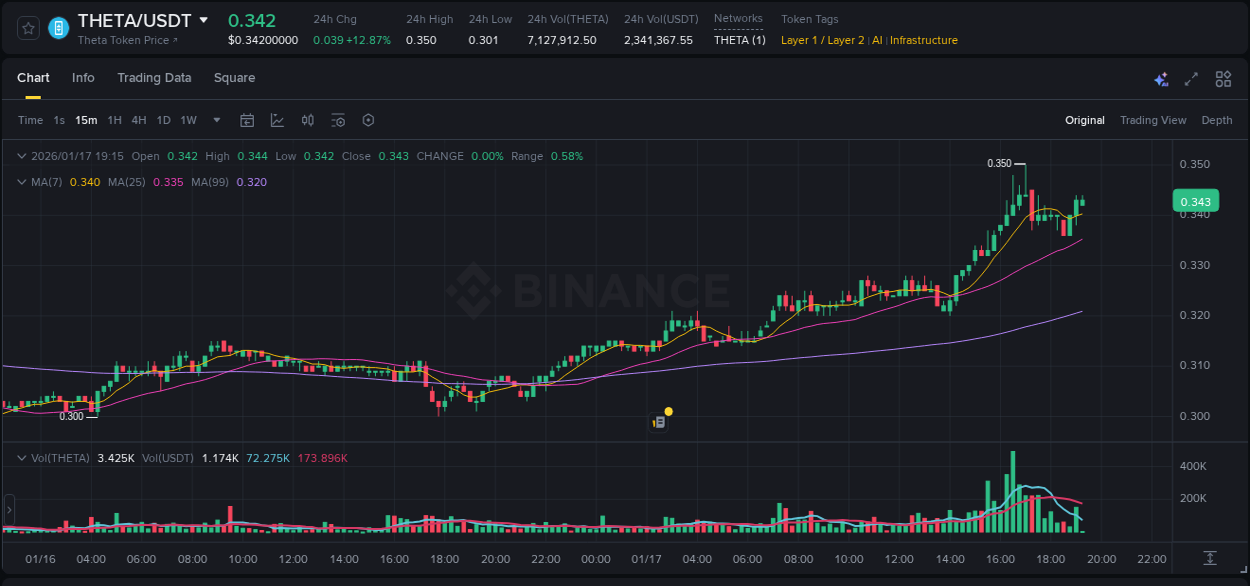
Task: Switch to the Info tab
Action: 83,78
